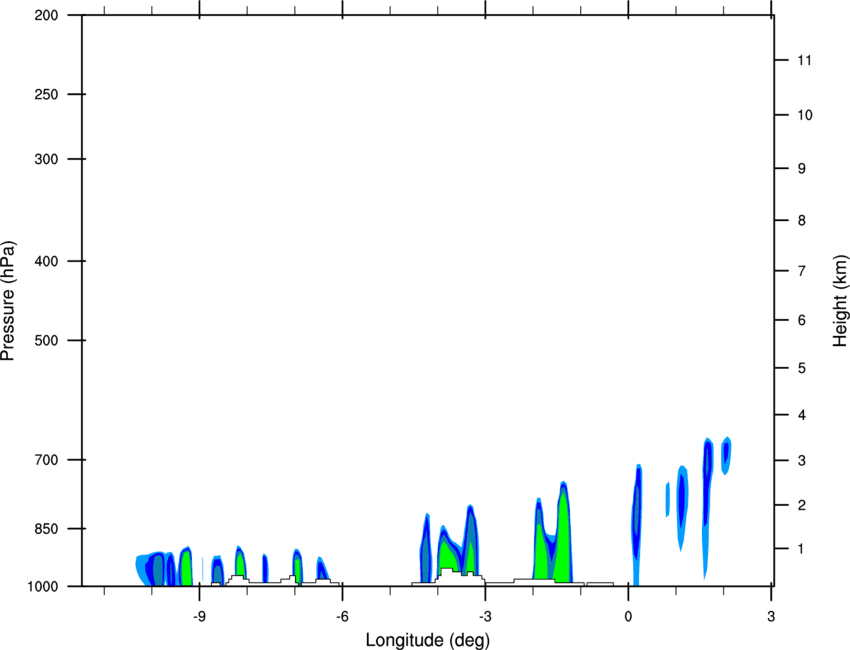This screenshot has width=850, height=650.
Task: Click the 3 longitude tick label
Action: point(771,616)
